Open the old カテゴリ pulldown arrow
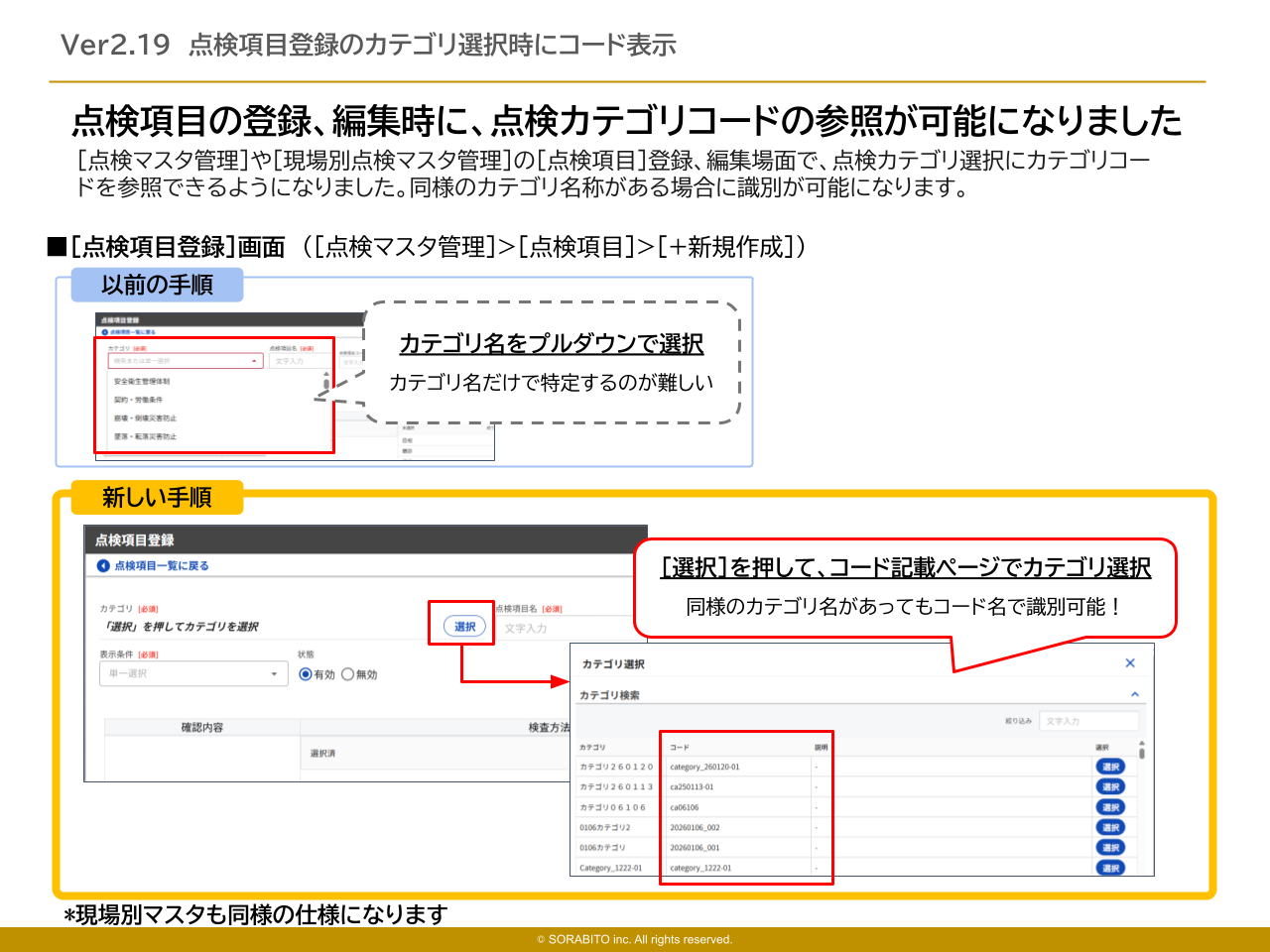The height and width of the screenshot is (952, 1270). [255, 361]
